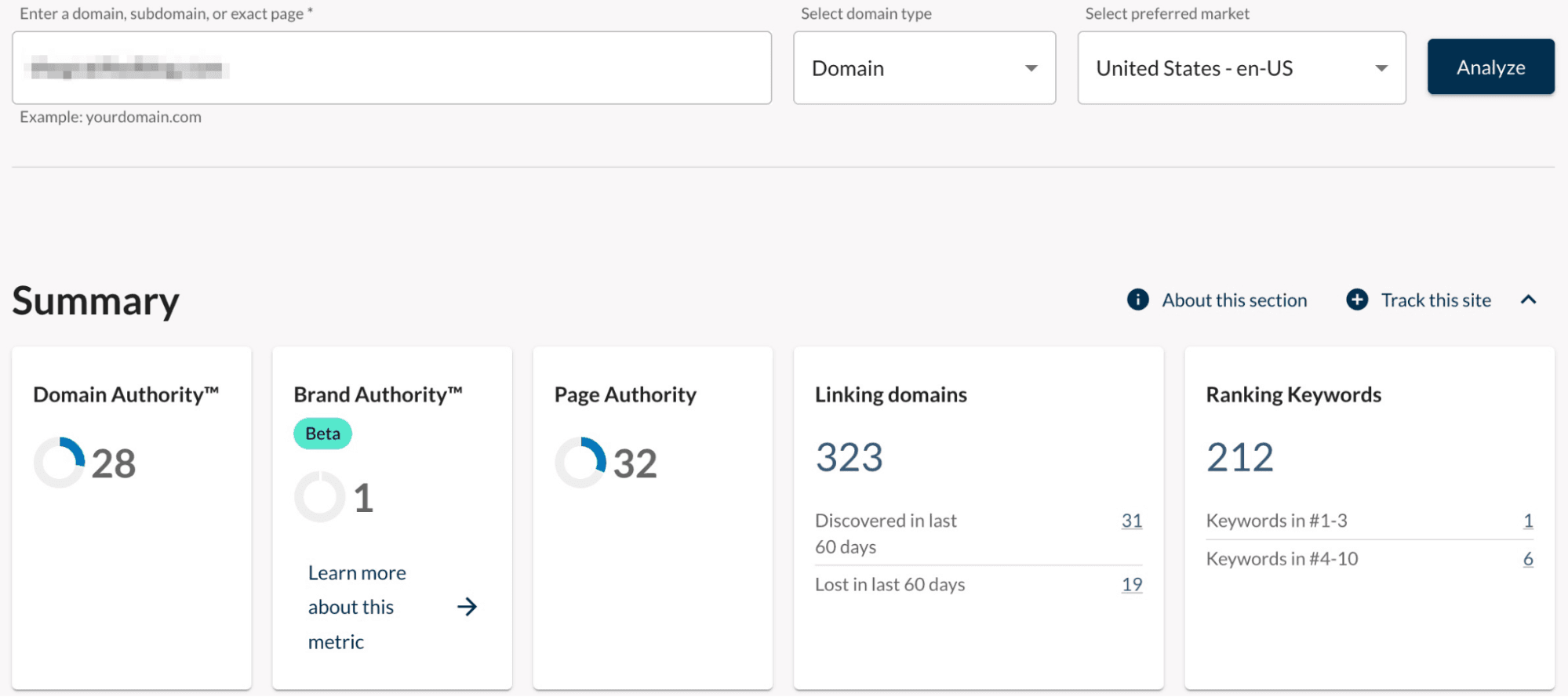Collapse the Summary section with chevron

pos(1528,299)
